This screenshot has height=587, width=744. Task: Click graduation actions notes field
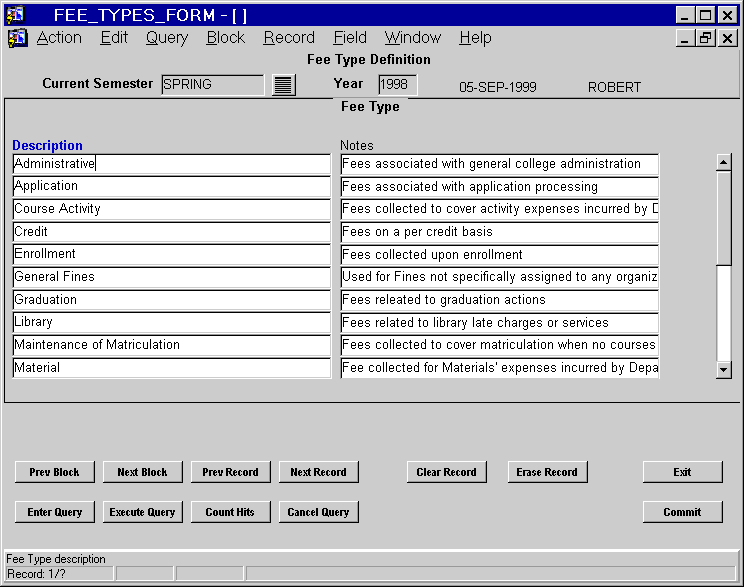(500, 300)
